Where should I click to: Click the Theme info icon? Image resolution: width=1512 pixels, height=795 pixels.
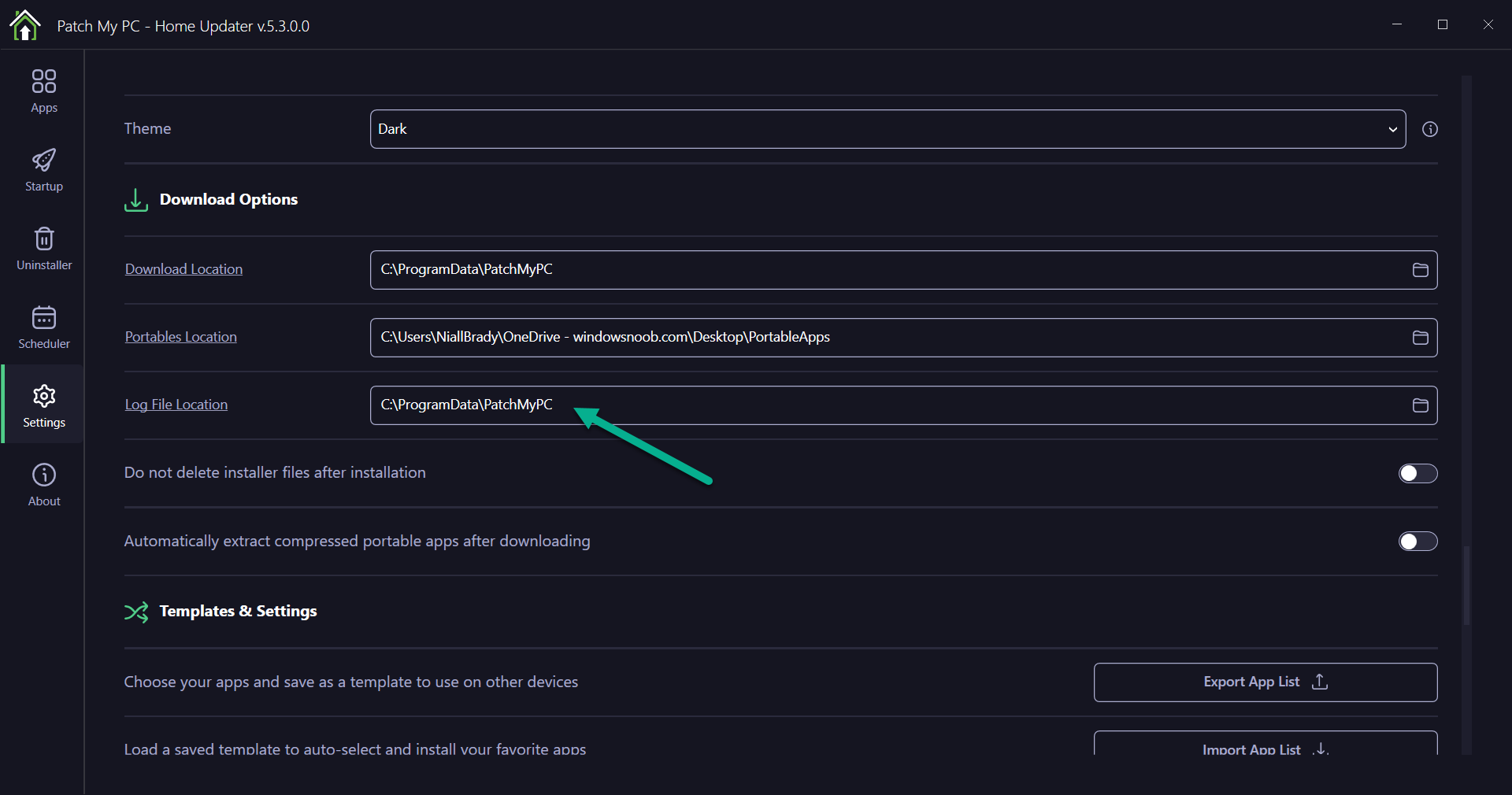(1430, 129)
